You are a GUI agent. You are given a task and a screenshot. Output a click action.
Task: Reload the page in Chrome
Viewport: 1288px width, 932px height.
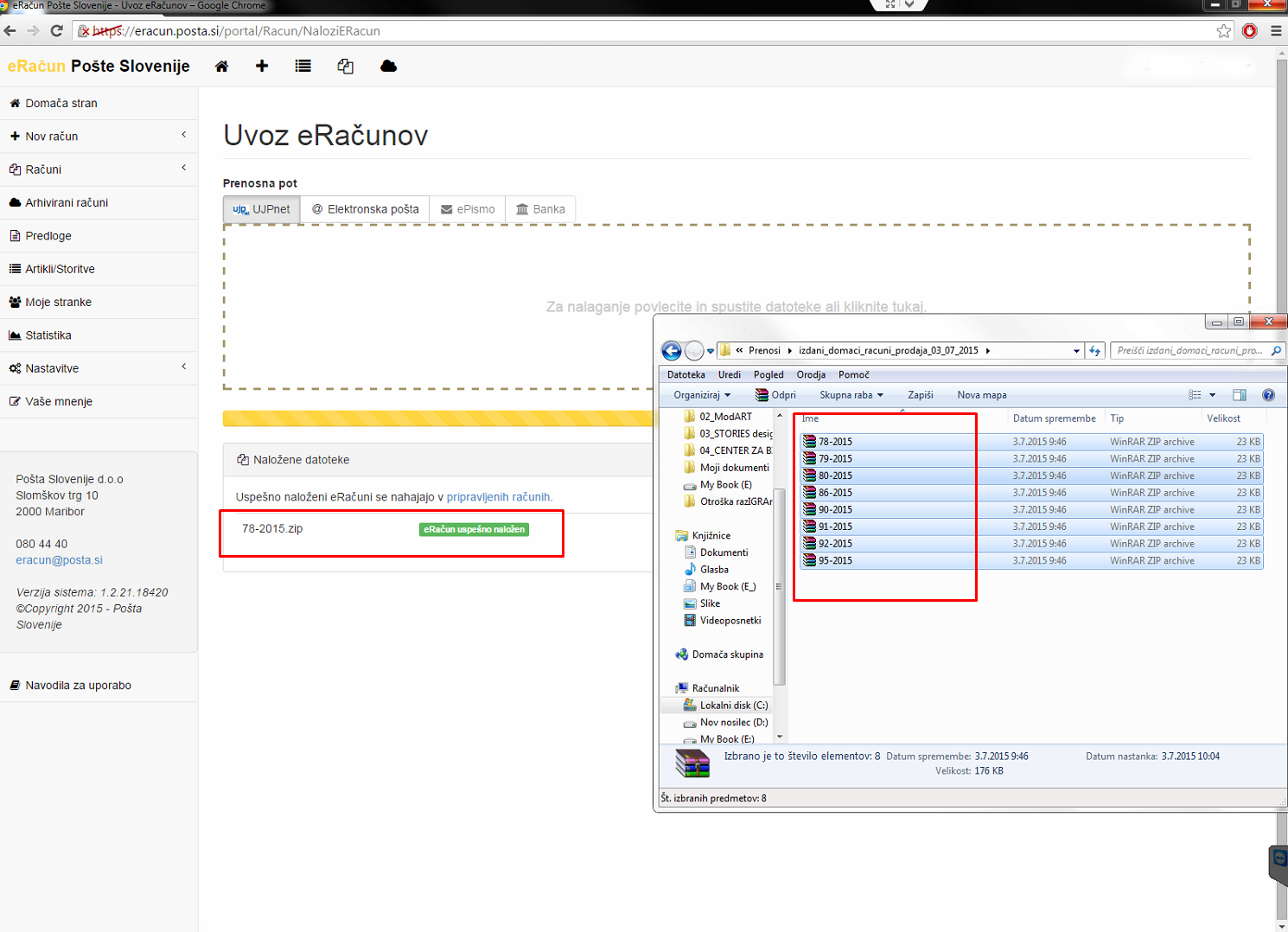coord(57,31)
